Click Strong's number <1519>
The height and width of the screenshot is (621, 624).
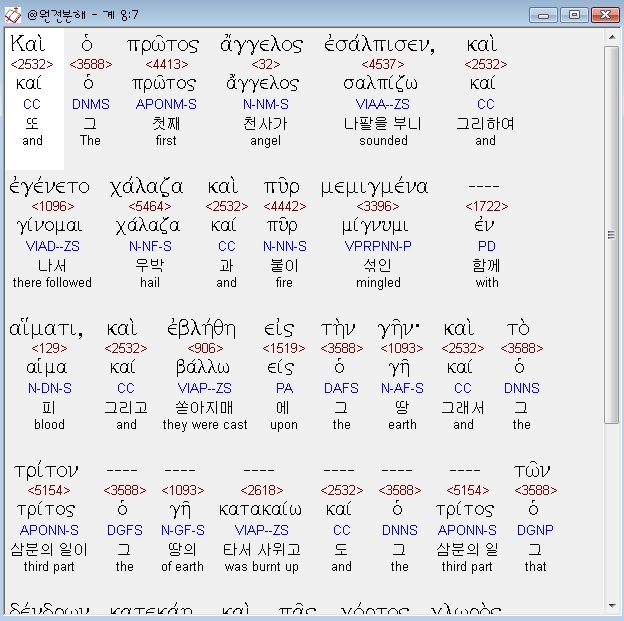click(284, 348)
